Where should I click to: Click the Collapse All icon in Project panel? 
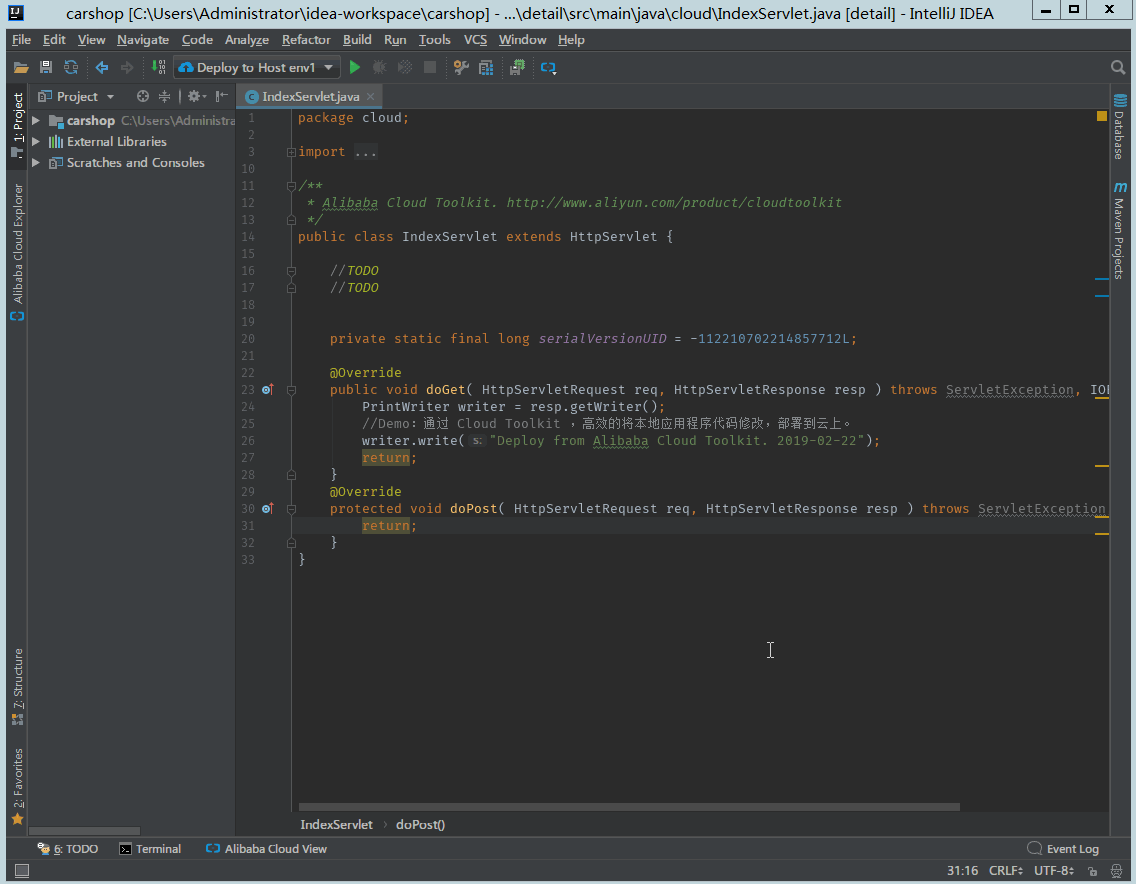coord(164,96)
